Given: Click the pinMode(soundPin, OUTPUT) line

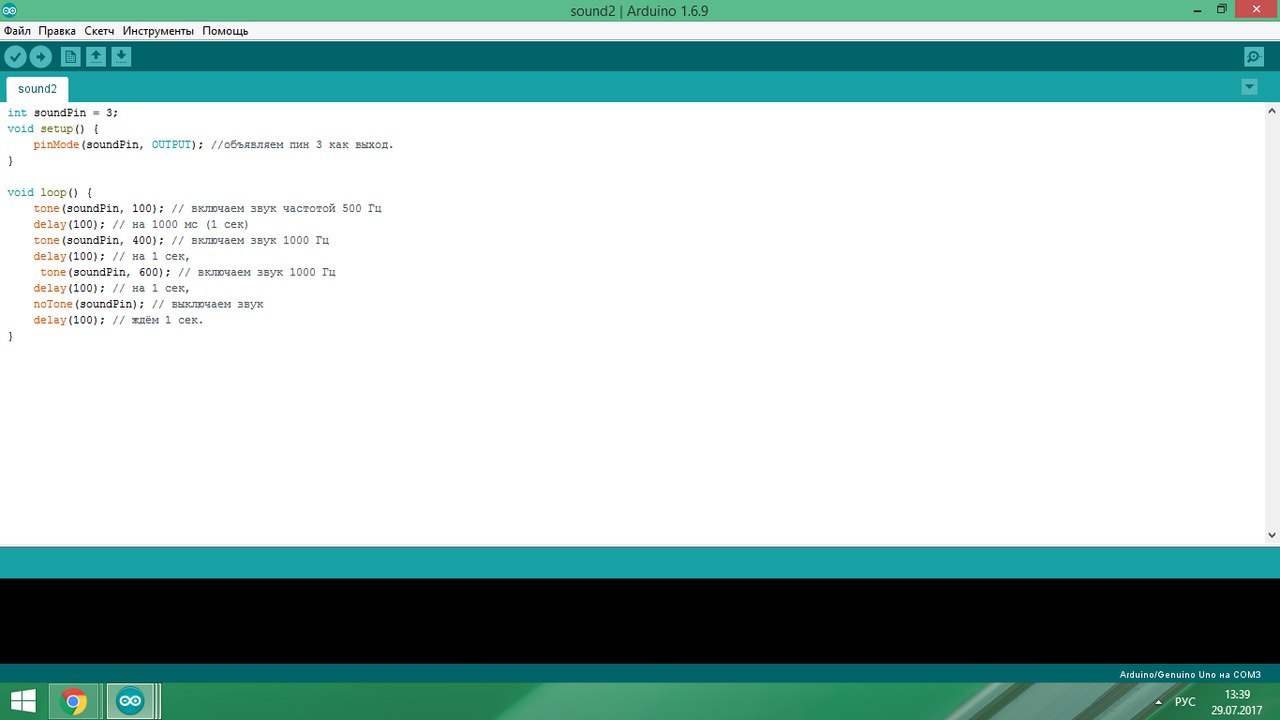Looking at the screenshot, I should pos(213,145).
